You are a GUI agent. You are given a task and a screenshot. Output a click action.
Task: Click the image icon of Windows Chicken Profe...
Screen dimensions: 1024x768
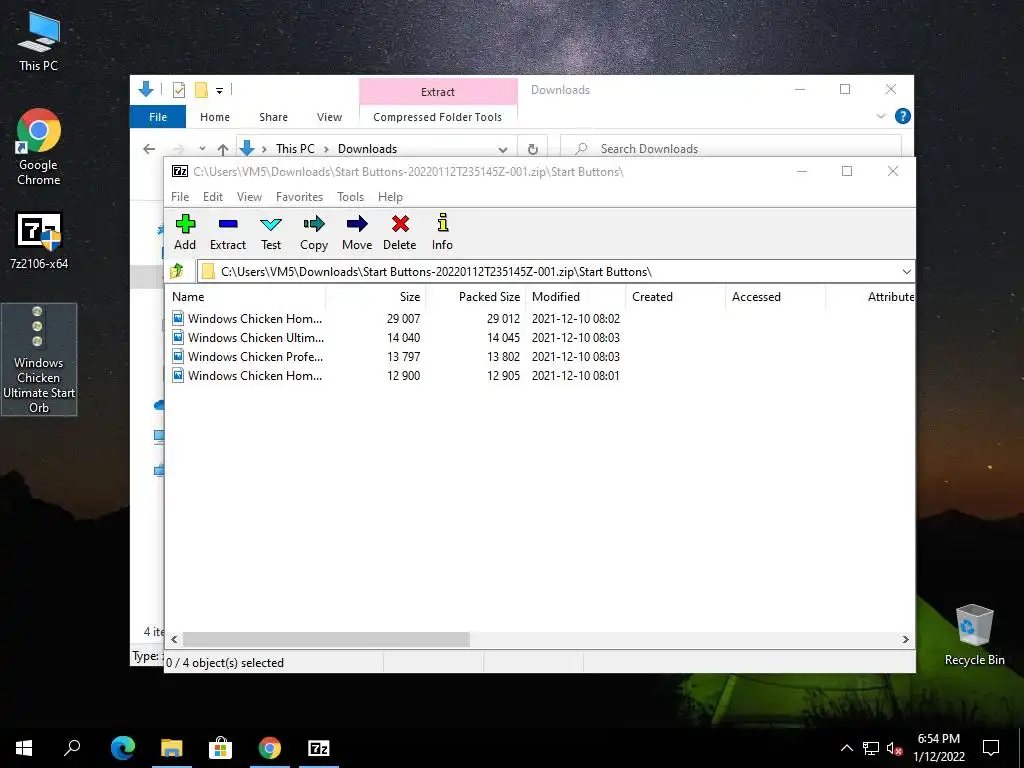(x=178, y=356)
